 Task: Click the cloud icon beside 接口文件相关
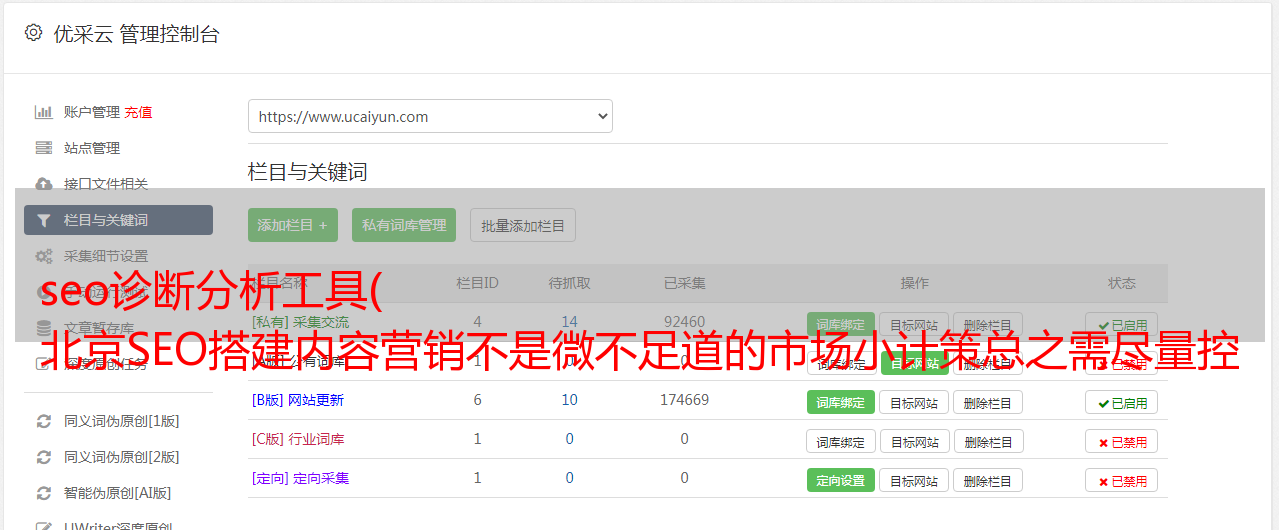coord(43,184)
